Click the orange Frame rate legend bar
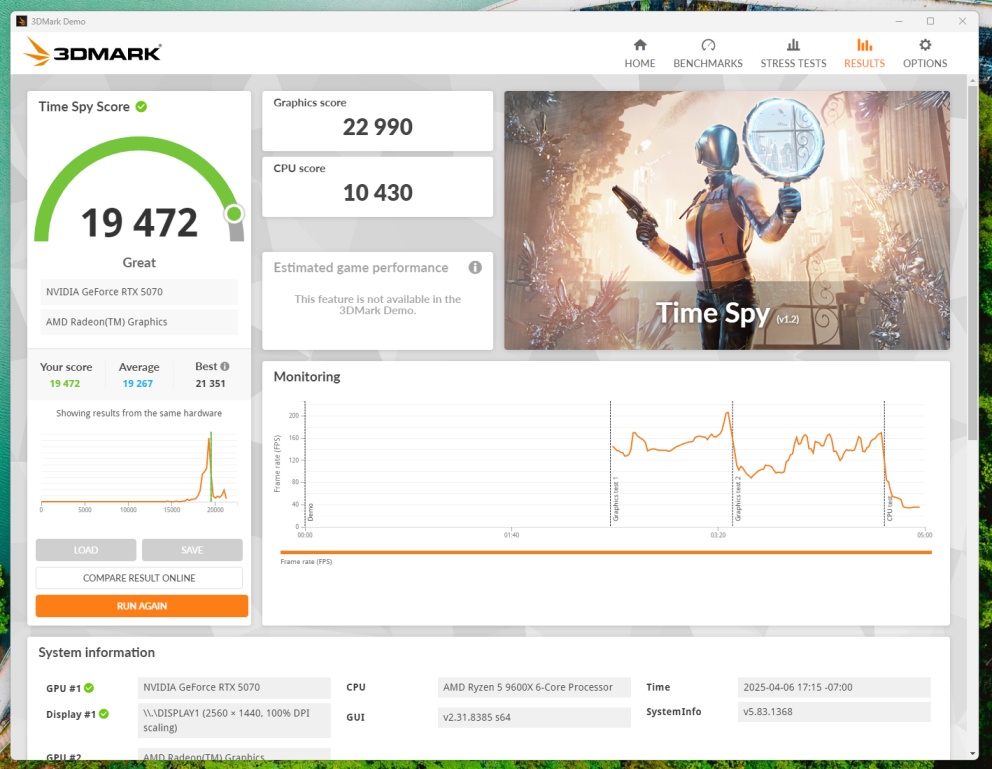This screenshot has height=769, width=992. point(605,552)
